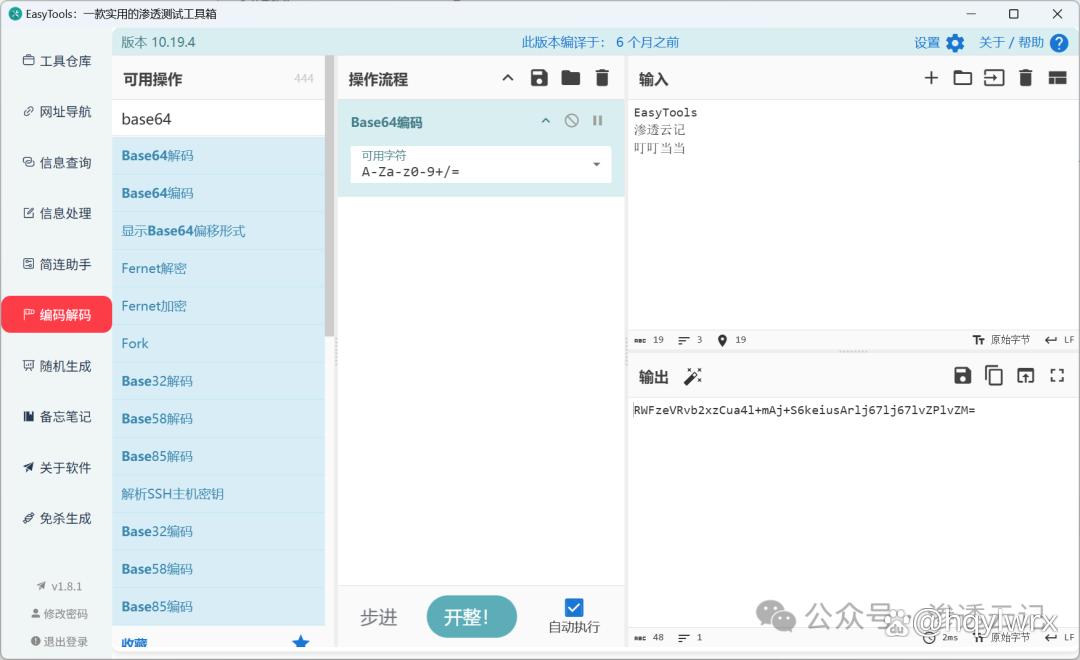
Task: Toggle the 自动执行 checkbox
Action: [574, 607]
